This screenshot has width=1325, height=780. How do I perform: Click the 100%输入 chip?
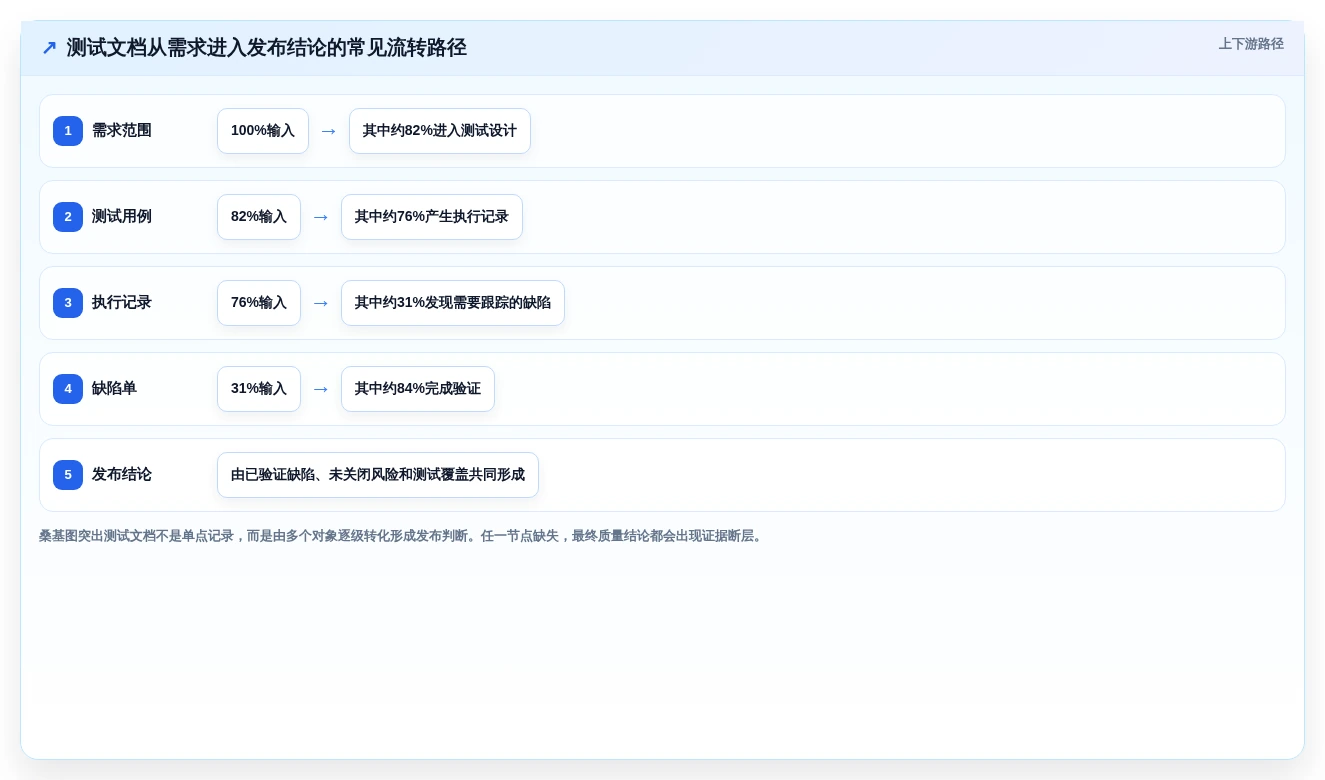coord(263,131)
